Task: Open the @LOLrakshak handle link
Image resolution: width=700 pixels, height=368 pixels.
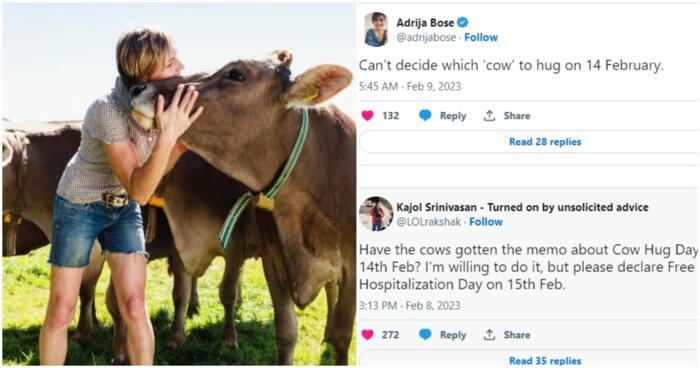Action: tap(429, 222)
